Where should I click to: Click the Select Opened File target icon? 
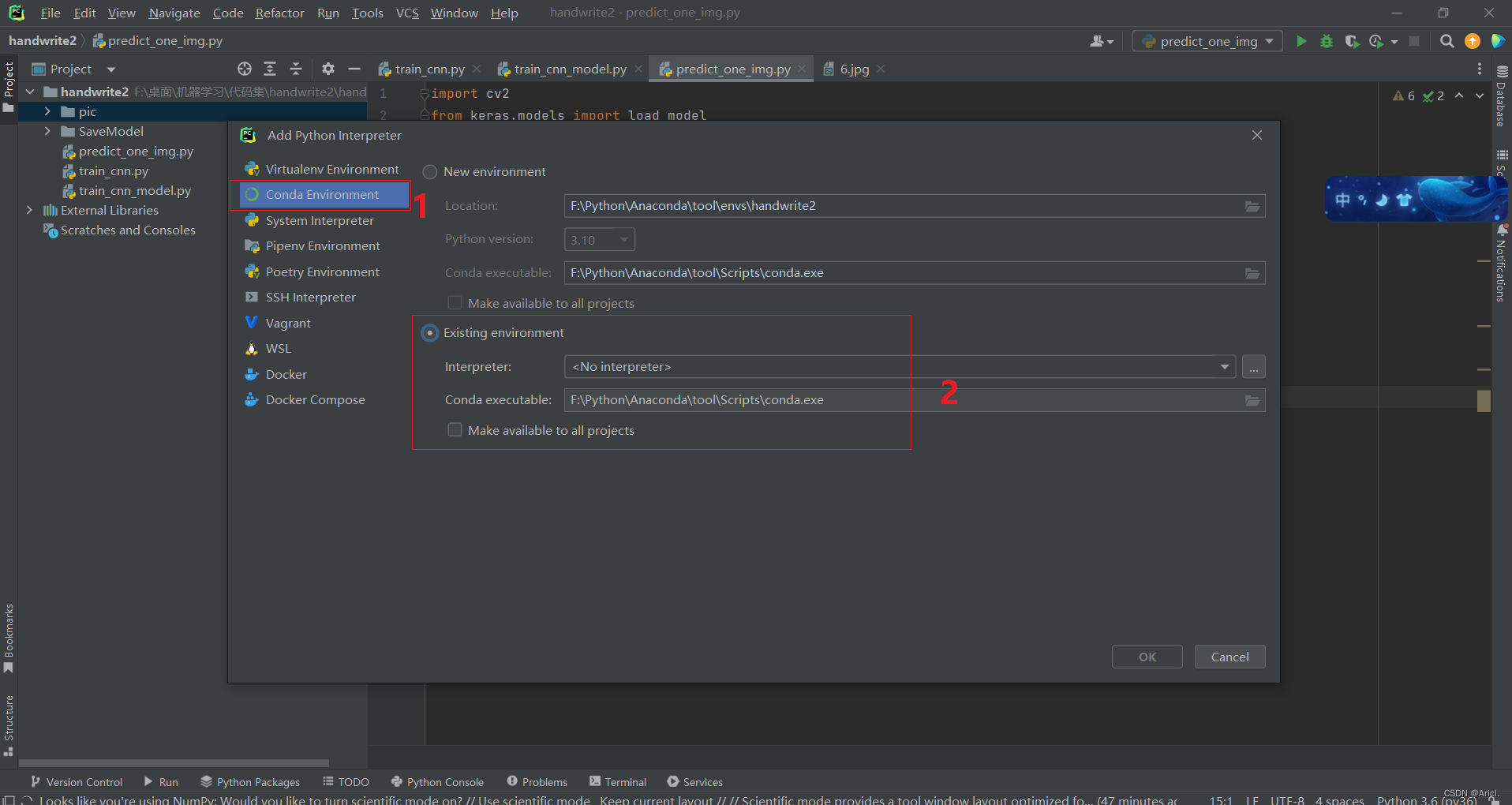point(245,69)
